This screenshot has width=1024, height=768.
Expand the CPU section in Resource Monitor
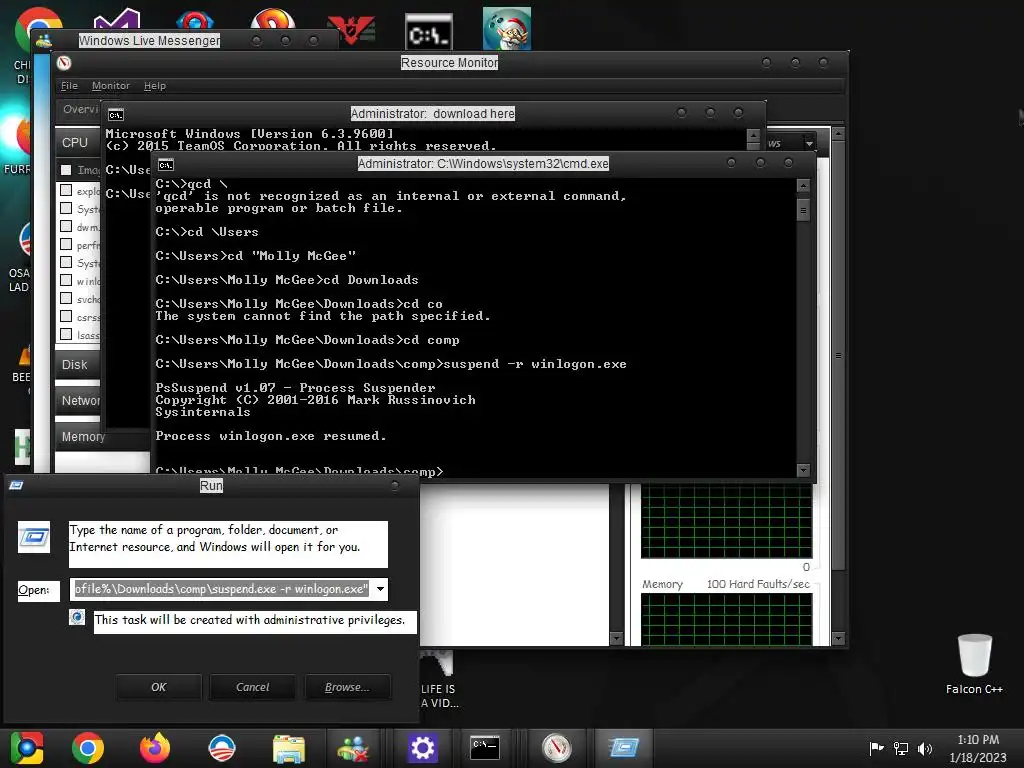(78, 142)
